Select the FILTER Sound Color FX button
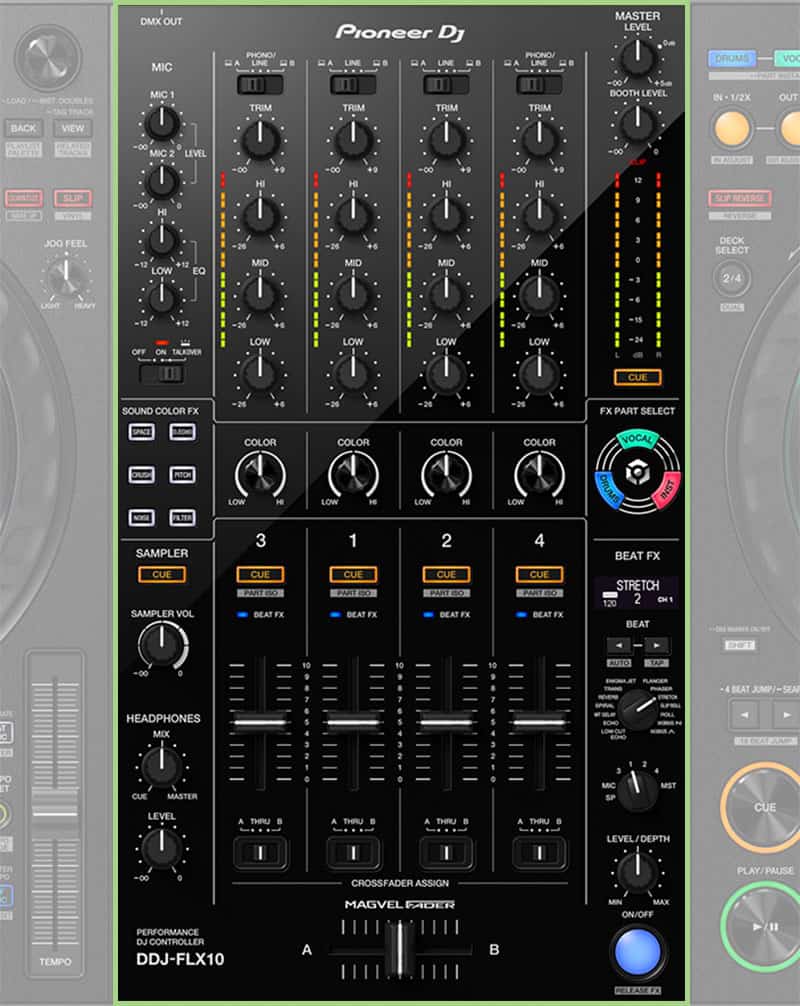Screen dimensions: 800x1006 [x=182, y=517]
